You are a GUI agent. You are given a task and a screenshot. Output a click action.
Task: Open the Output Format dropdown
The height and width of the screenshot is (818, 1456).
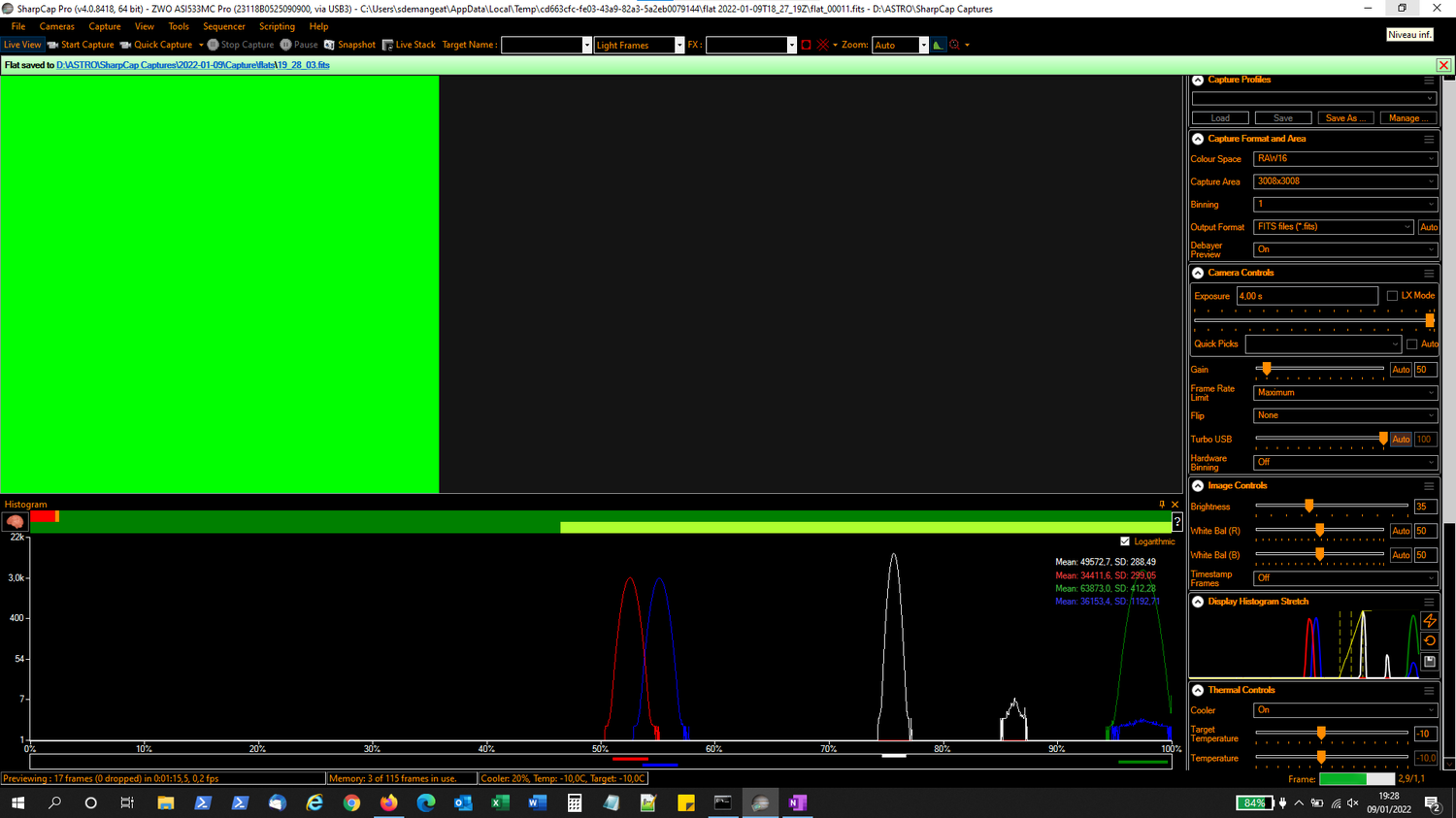coord(1333,227)
